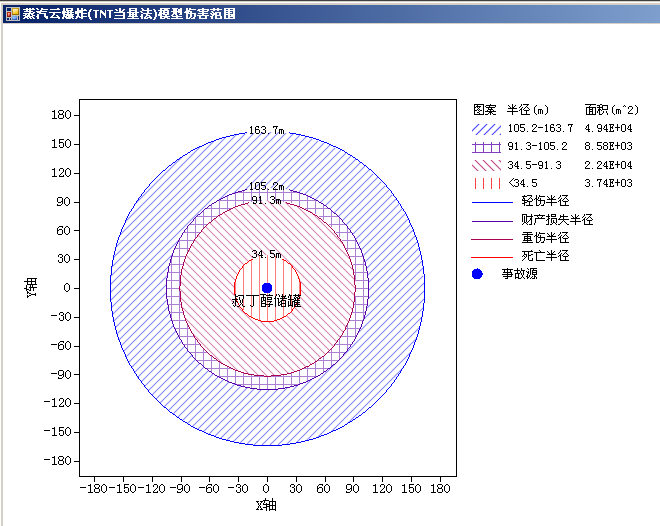Screen dimensions: 660x526
Task: Click the red line sample beside 死亡半径
Action: [492, 257]
